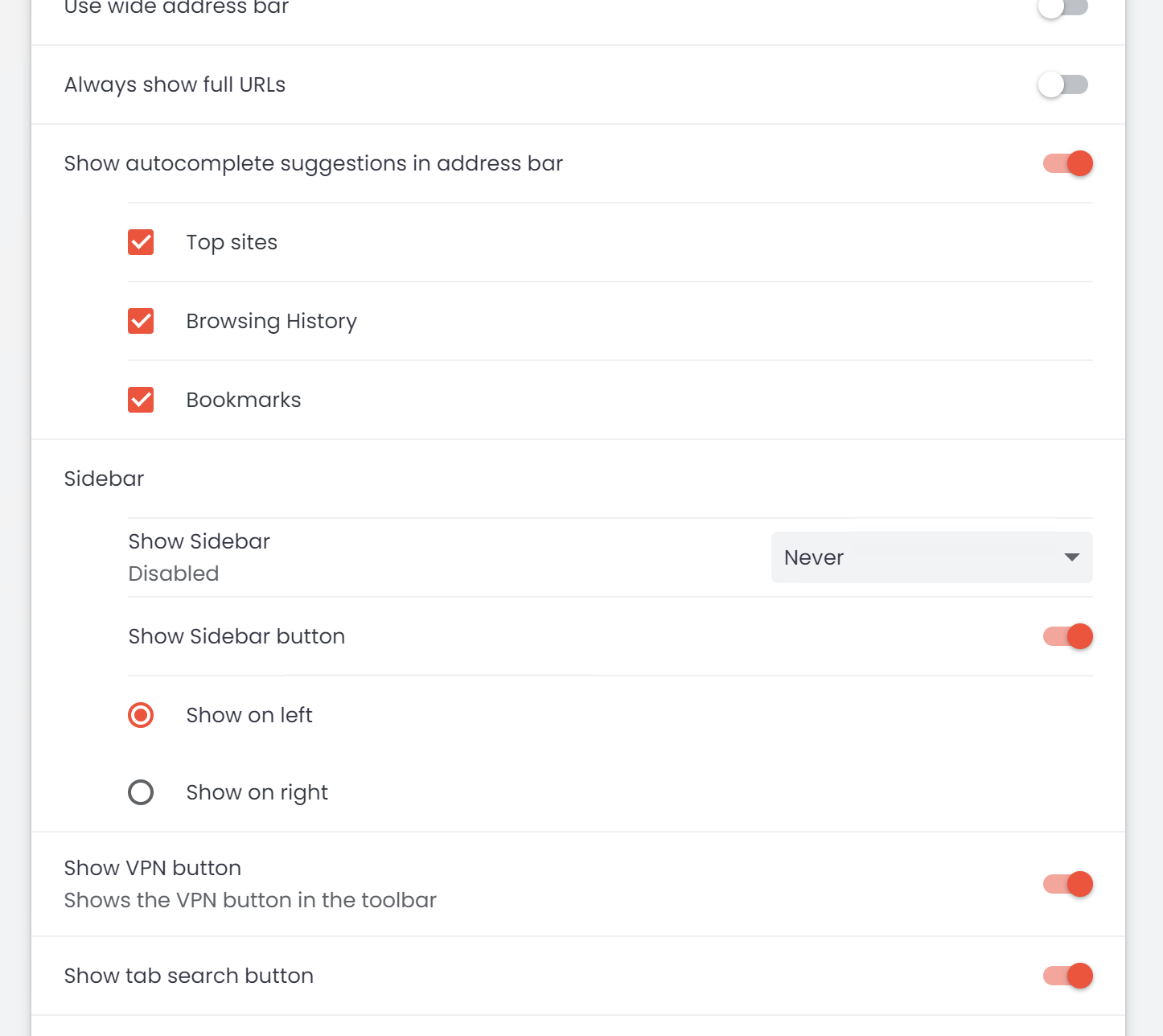Uncheck the Browsing History checkbox
This screenshot has height=1036, width=1163.
click(x=141, y=321)
